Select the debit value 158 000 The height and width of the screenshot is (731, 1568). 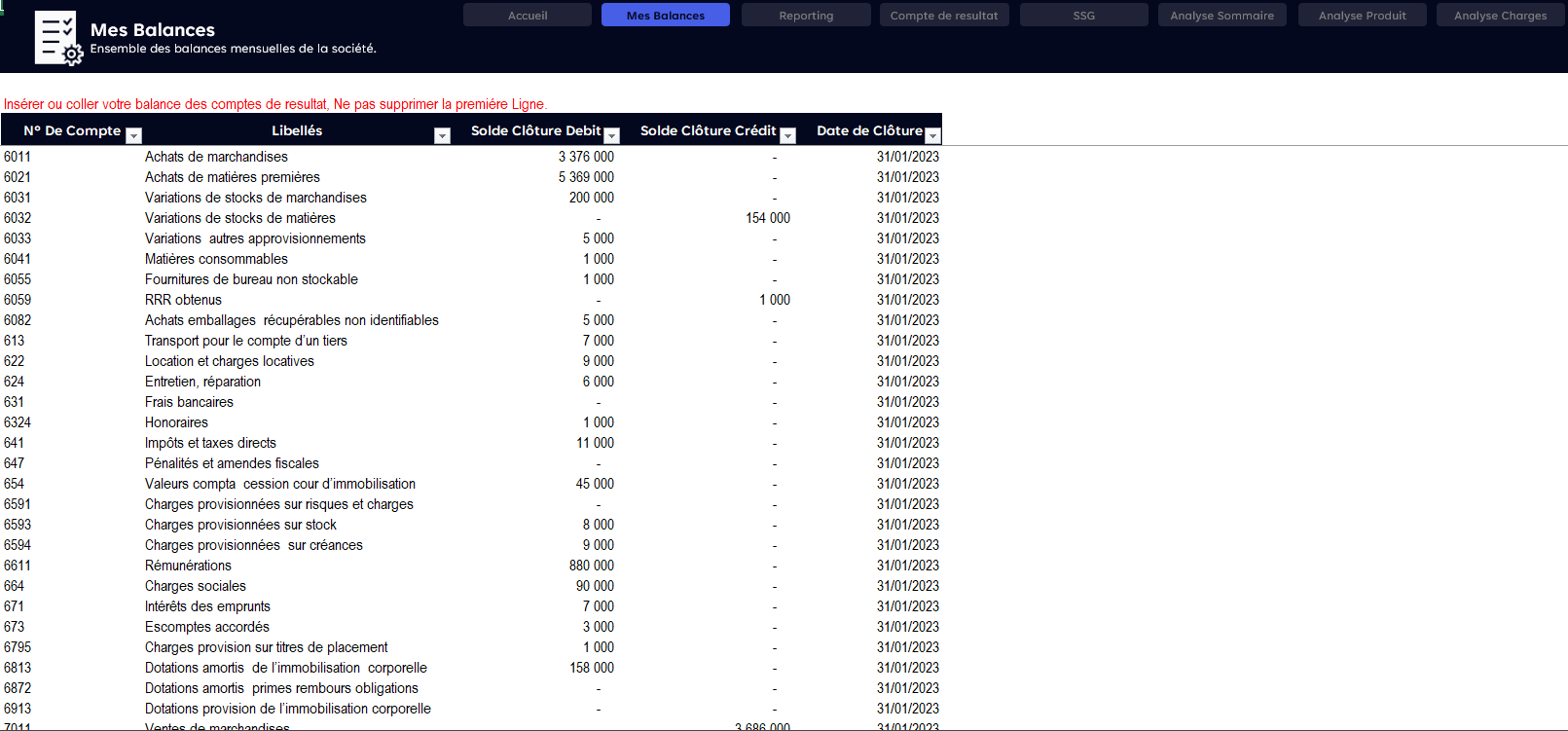tap(592, 668)
